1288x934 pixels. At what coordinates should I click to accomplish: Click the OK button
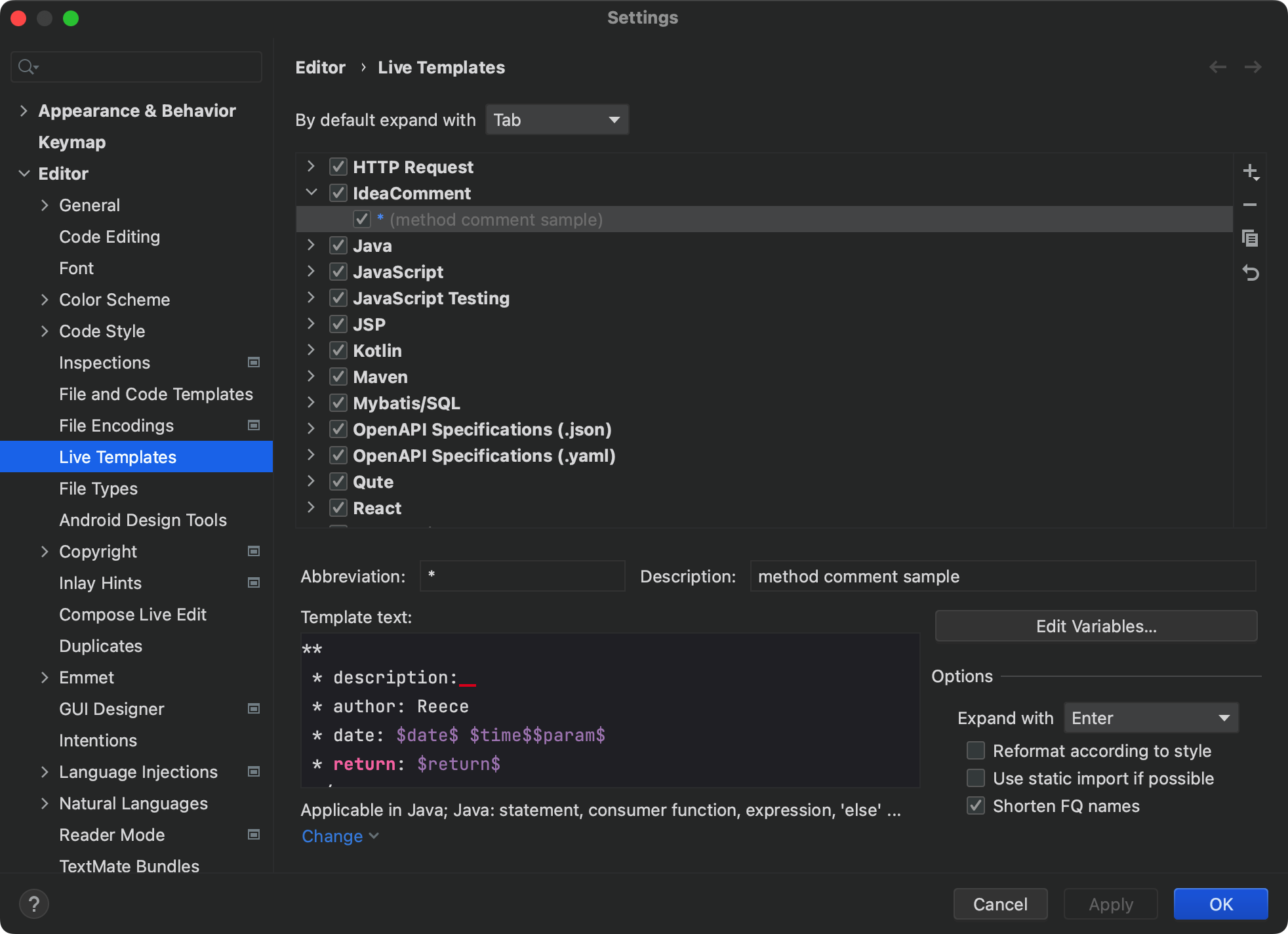[1220, 904]
